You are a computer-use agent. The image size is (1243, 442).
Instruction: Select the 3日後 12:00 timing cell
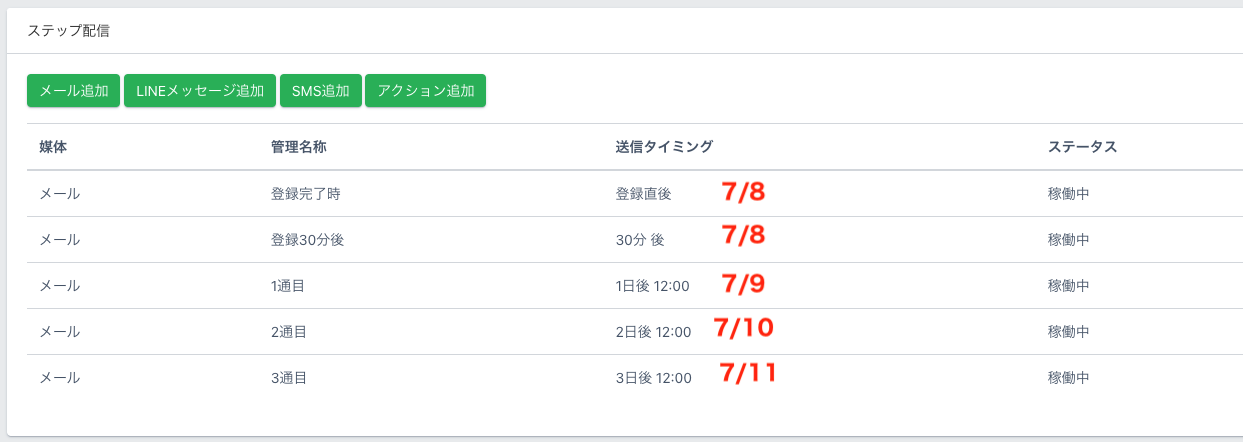tap(653, 378)
